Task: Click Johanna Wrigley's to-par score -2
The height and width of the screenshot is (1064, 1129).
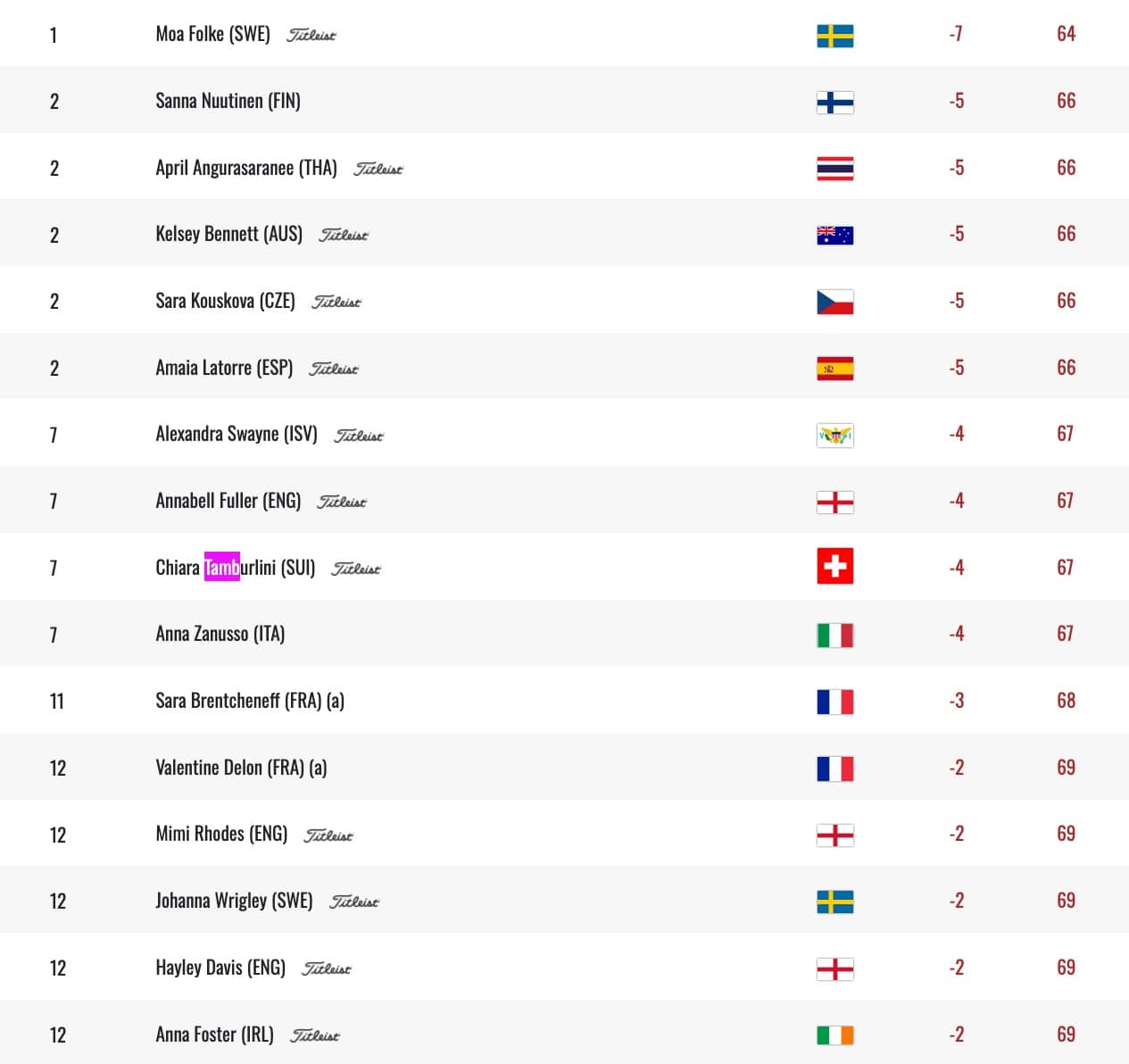Action: click(x=956, y=901)
